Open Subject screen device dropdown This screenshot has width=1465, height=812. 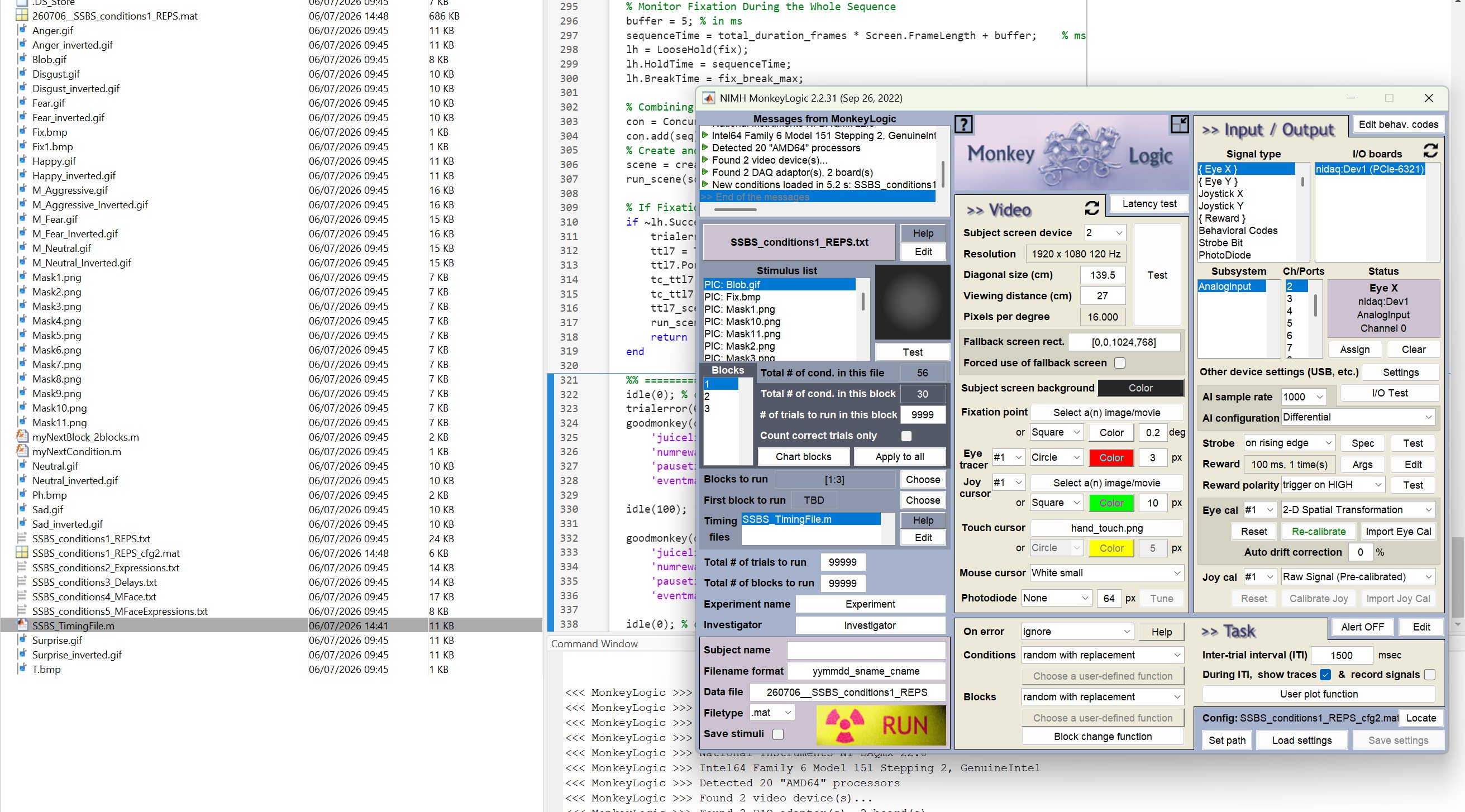[1104, 232]
